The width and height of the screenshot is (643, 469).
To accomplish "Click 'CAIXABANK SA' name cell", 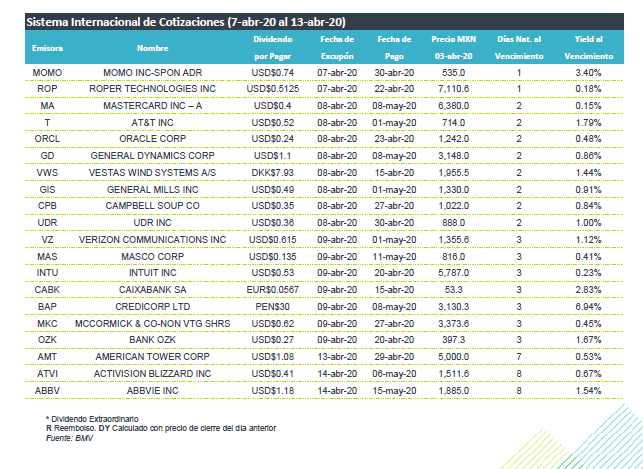I will point(153,290).
